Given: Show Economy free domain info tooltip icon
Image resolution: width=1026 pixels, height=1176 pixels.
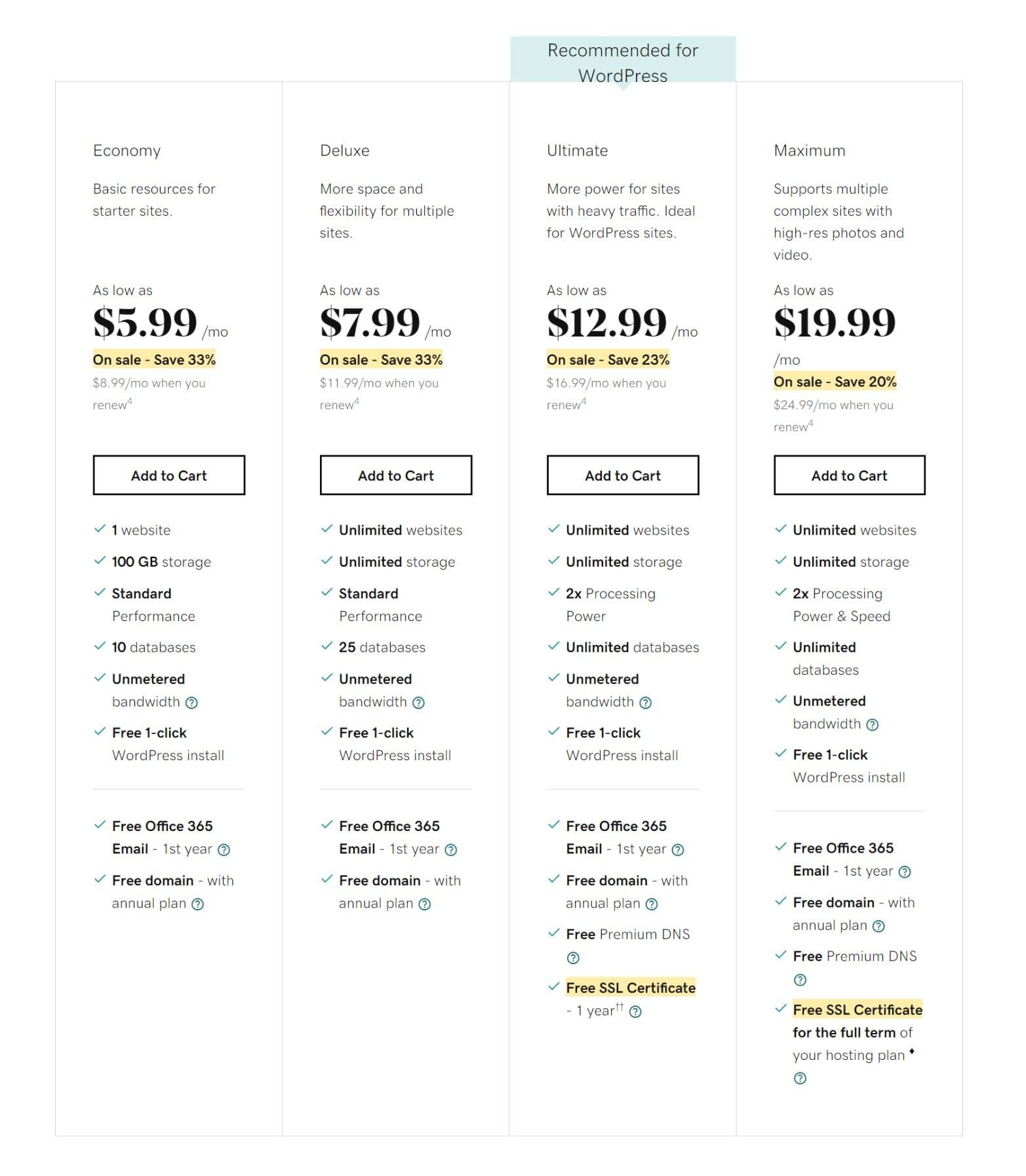Looking at the screenshot, I should point(197,904).
